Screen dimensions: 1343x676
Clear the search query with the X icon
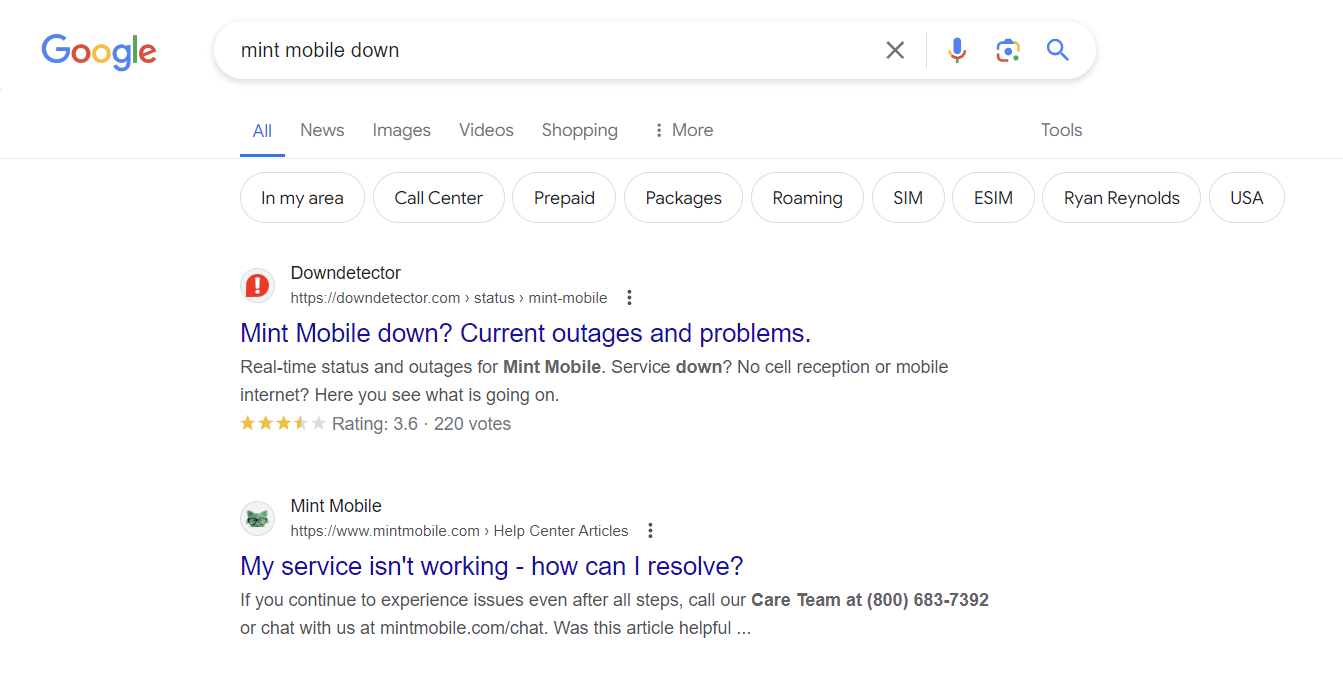895,49
